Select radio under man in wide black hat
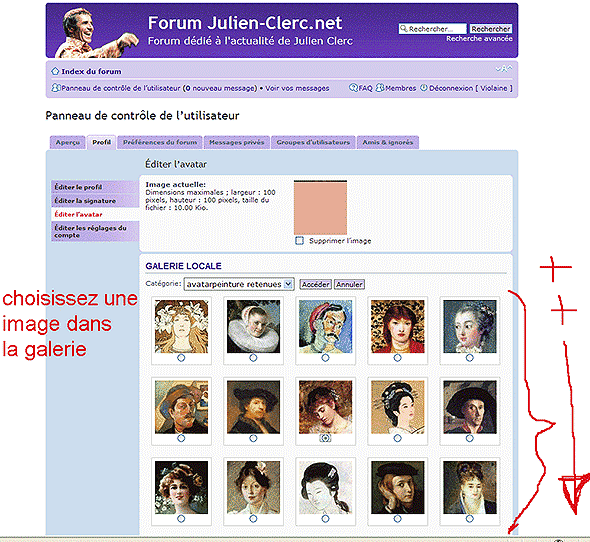Image resolution: width=590 pixels, height=542 pixels. tap(470, 438)
